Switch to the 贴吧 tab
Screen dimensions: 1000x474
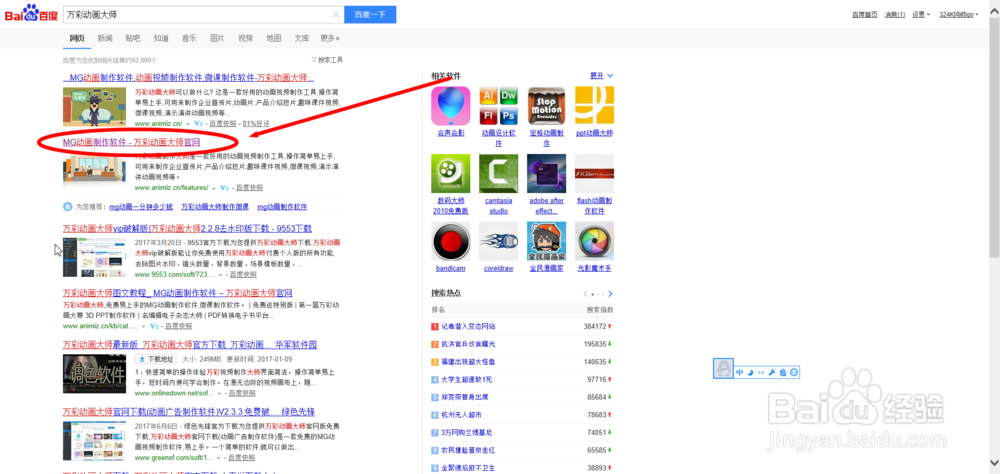(x=133, y=38)
